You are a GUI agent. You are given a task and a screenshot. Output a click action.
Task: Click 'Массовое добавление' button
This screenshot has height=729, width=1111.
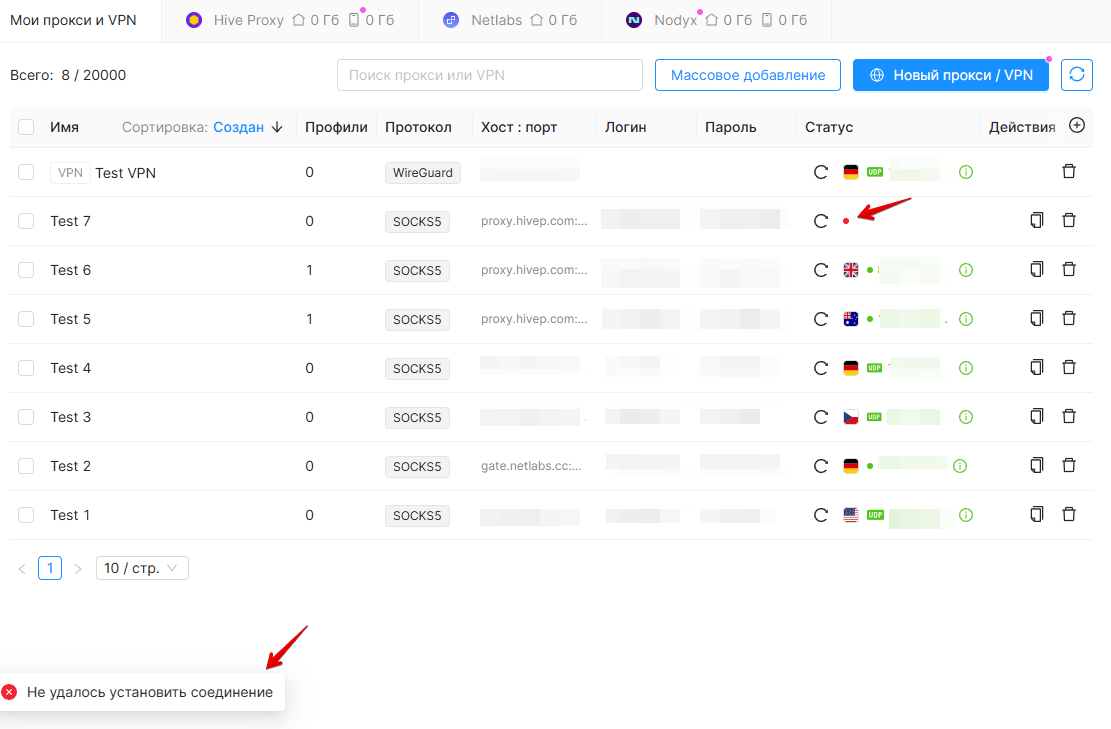tap(748, 75)
